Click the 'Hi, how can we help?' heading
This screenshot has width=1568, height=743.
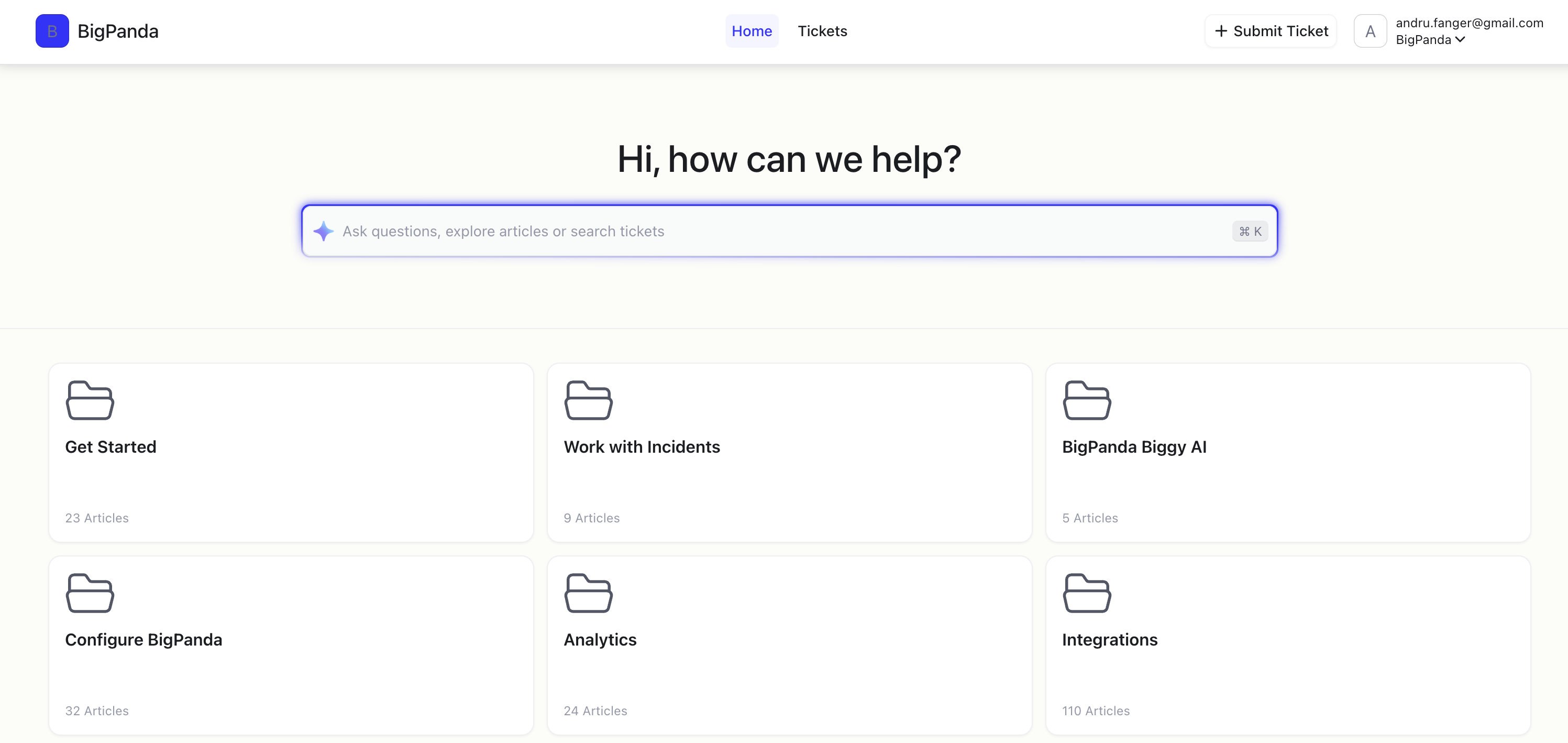coord(789,159)
